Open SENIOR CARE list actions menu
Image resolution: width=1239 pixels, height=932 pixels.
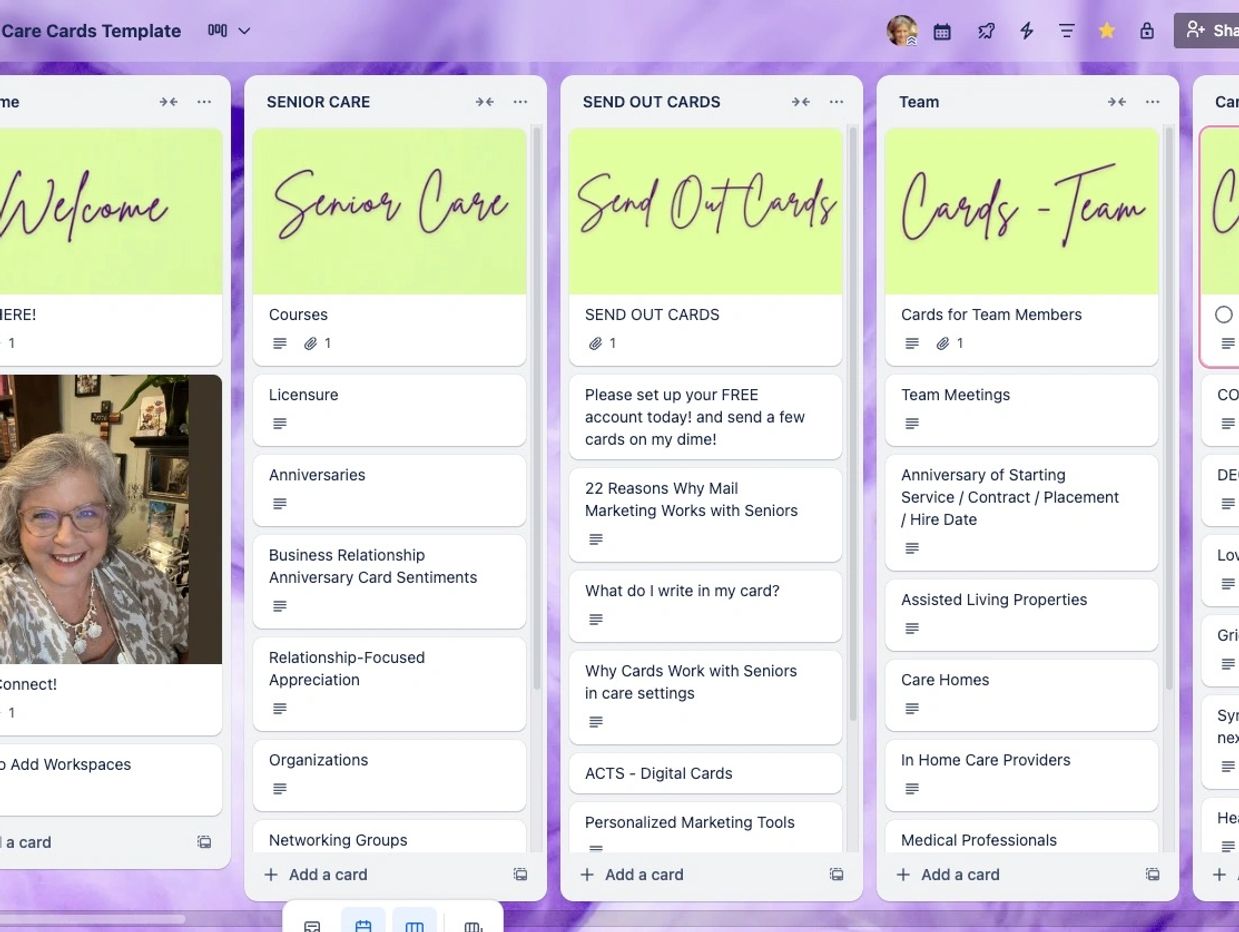point(520,102)
